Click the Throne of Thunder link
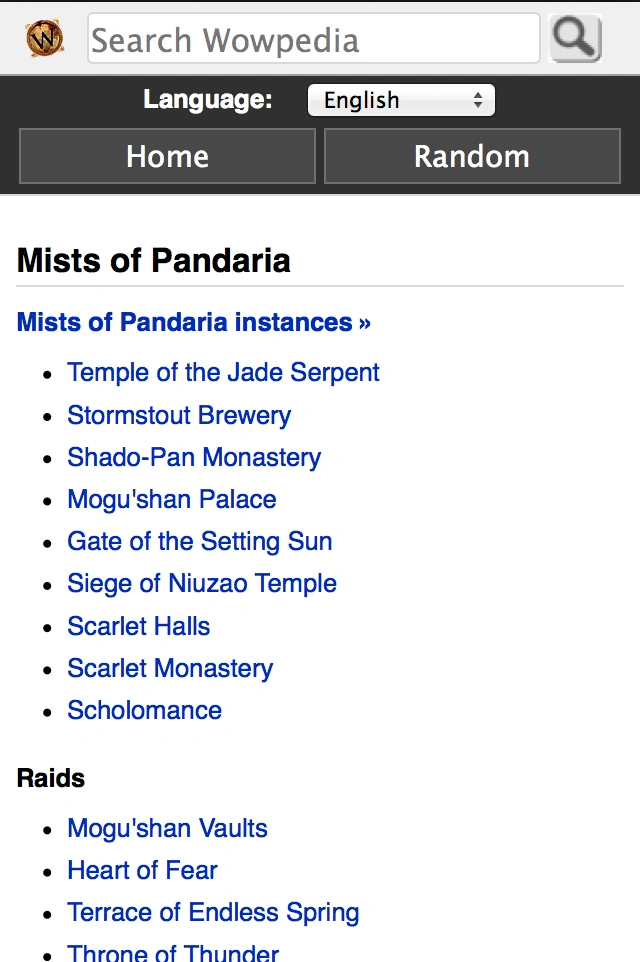This screenshot has width=640, height=962. click(x=173, y=951)
